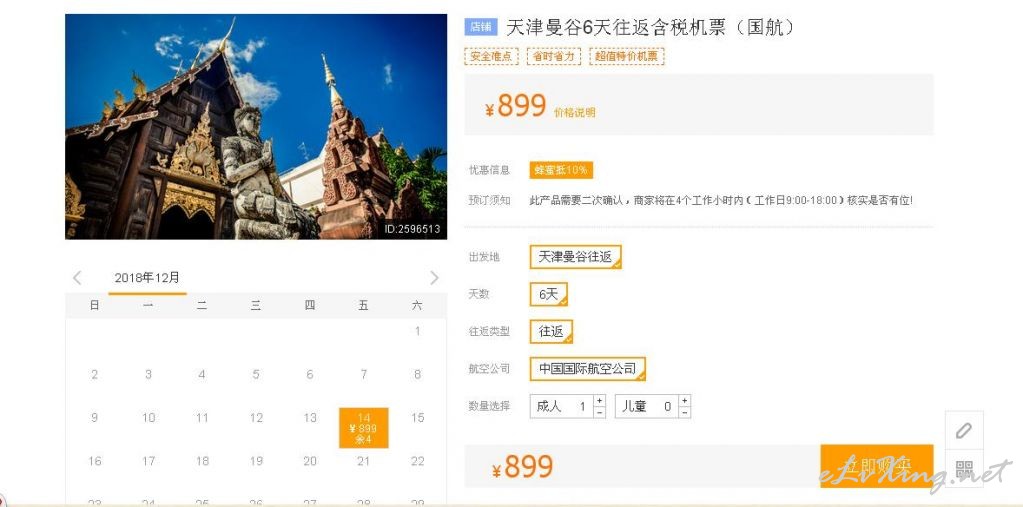Click calendar date 13
The width and height of the screenshot is (1023, 507).
click(x=310, y=418)
